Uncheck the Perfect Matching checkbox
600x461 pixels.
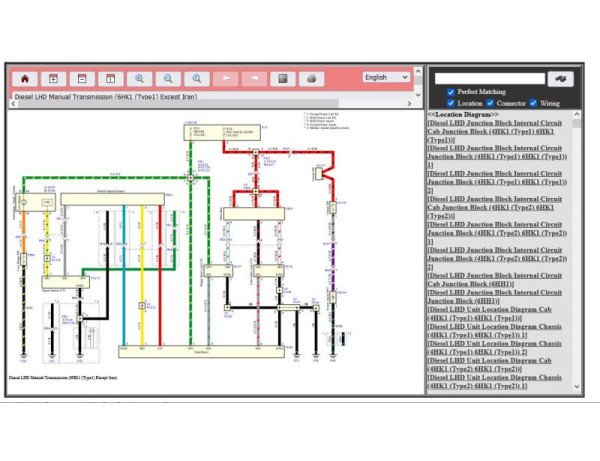[x=451, y=92]
